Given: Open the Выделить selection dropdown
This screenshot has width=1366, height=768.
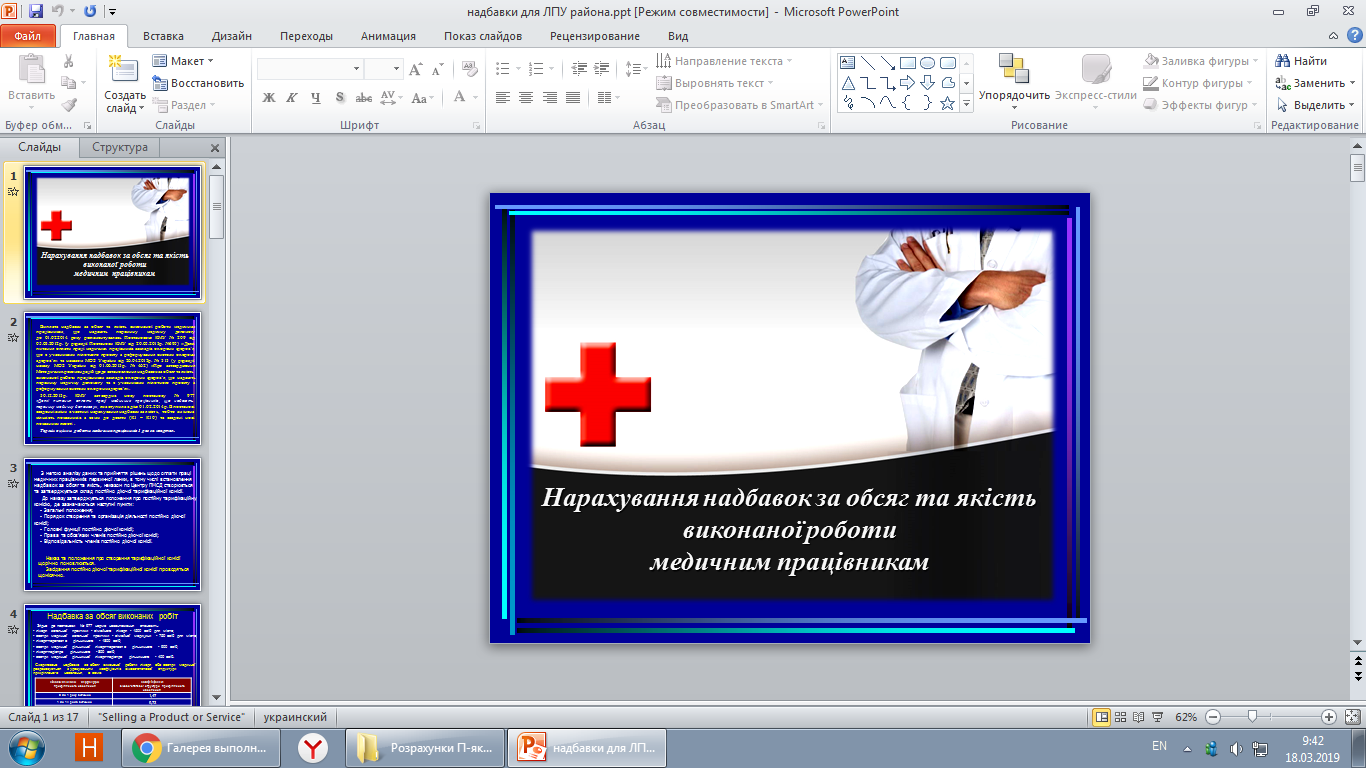Looking at the screenshot, I should pos(1313,105).
